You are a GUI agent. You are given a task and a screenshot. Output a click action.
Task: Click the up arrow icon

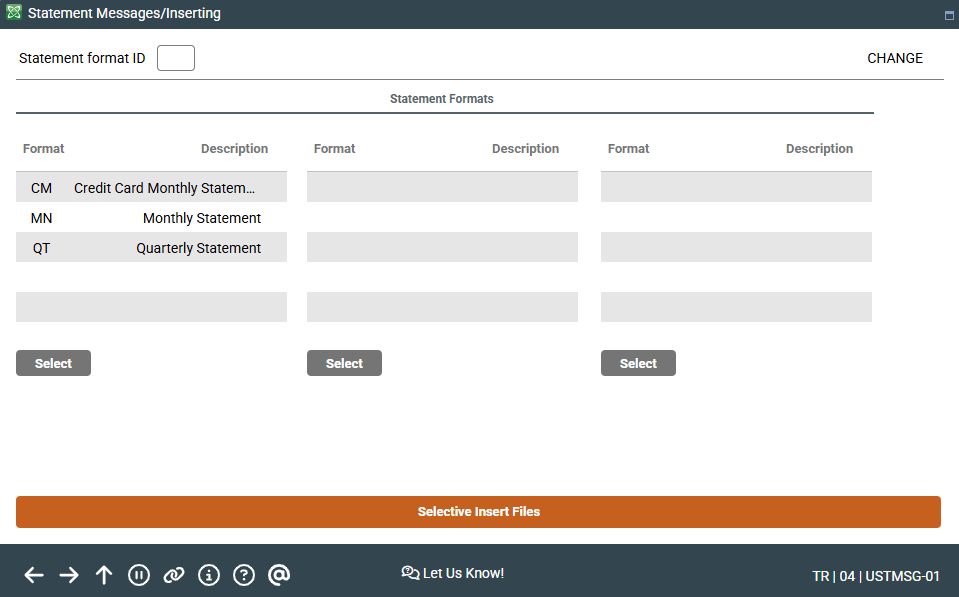click(104, 575)
